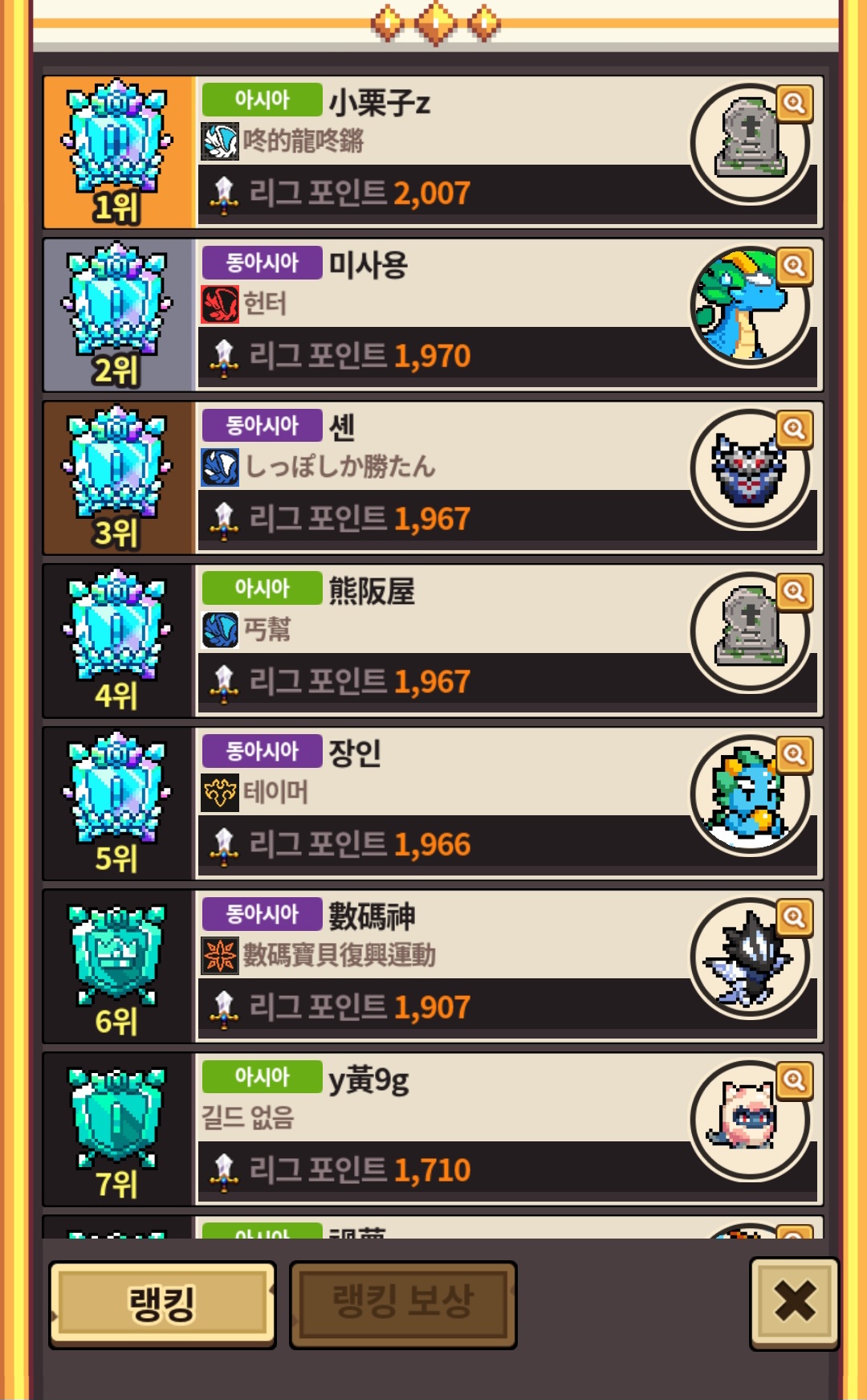Open the 랭킹 보상 tab
Screen dimensions: 867x1400
tap(403, 1304)
